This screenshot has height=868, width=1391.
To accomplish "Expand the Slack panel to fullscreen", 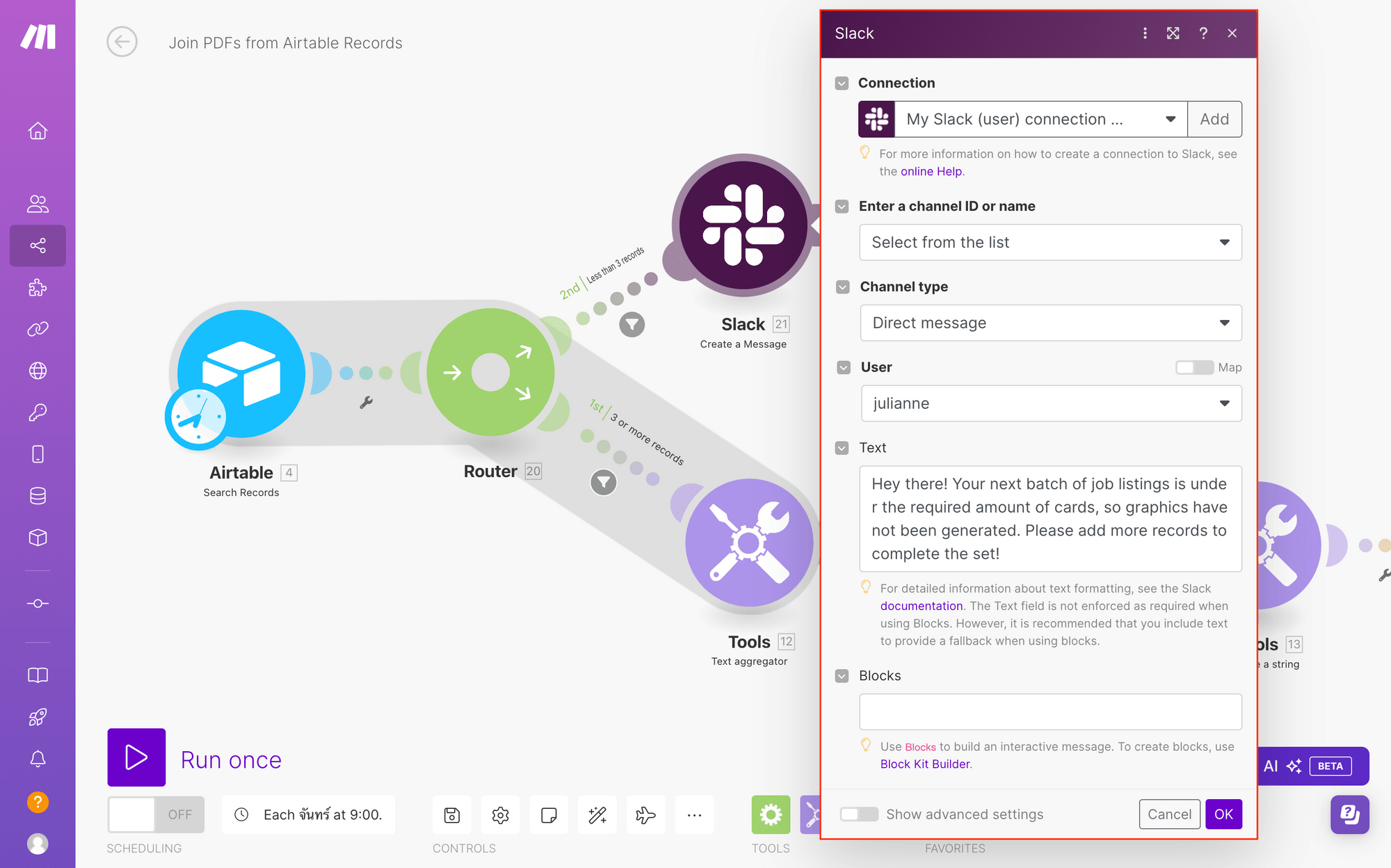I will pyautogui.click(x=1173, y=33).
